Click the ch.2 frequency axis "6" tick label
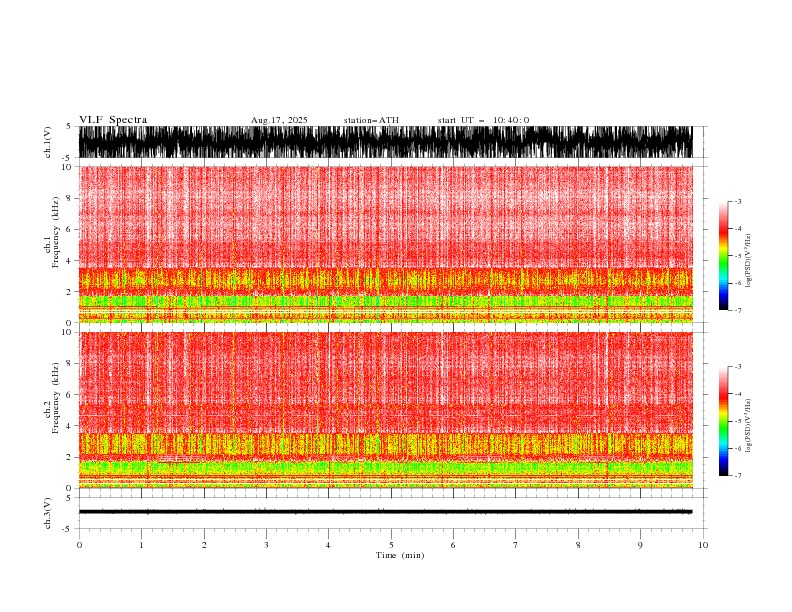Image resolution: width=792 pixels, height=612 pixels. tap(69, 395)
